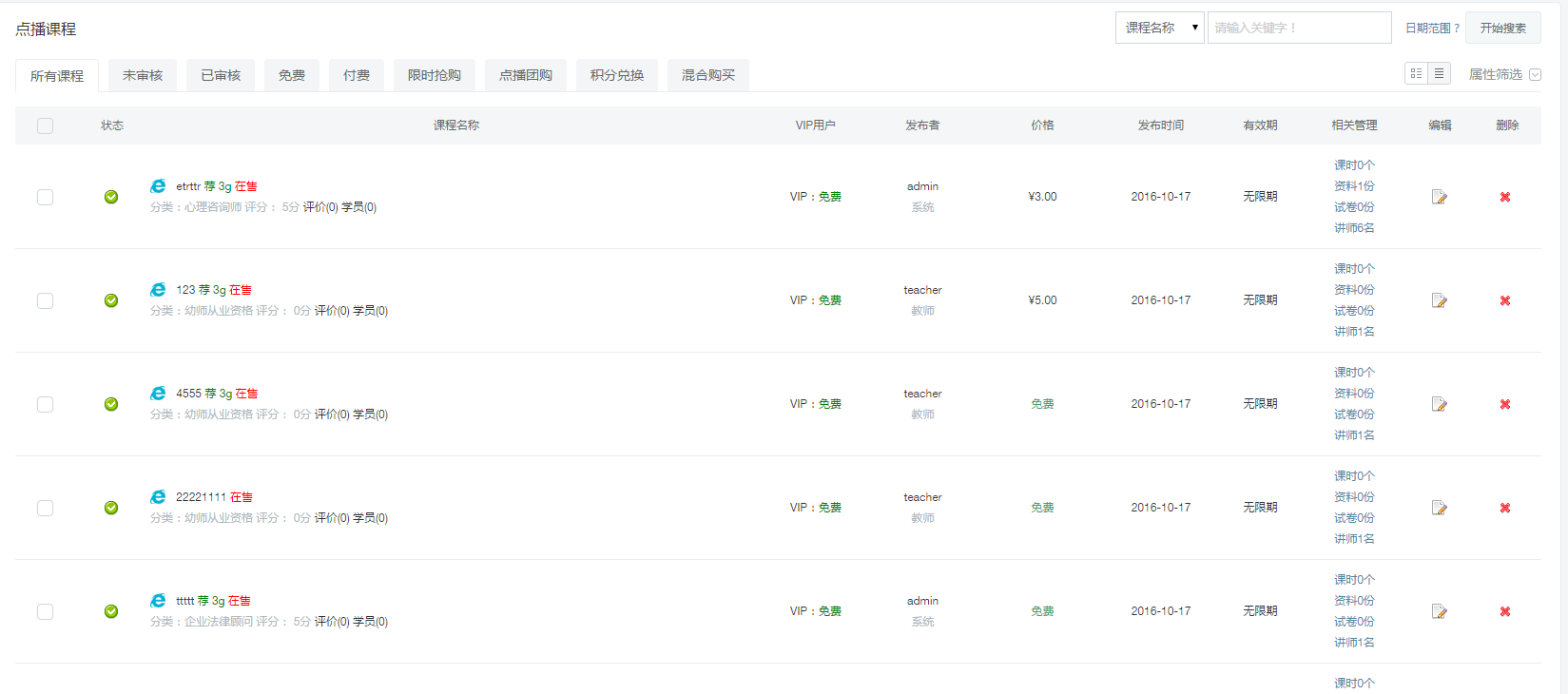
Task: Delete the course named 123
Action: [x=1504, y=300]
